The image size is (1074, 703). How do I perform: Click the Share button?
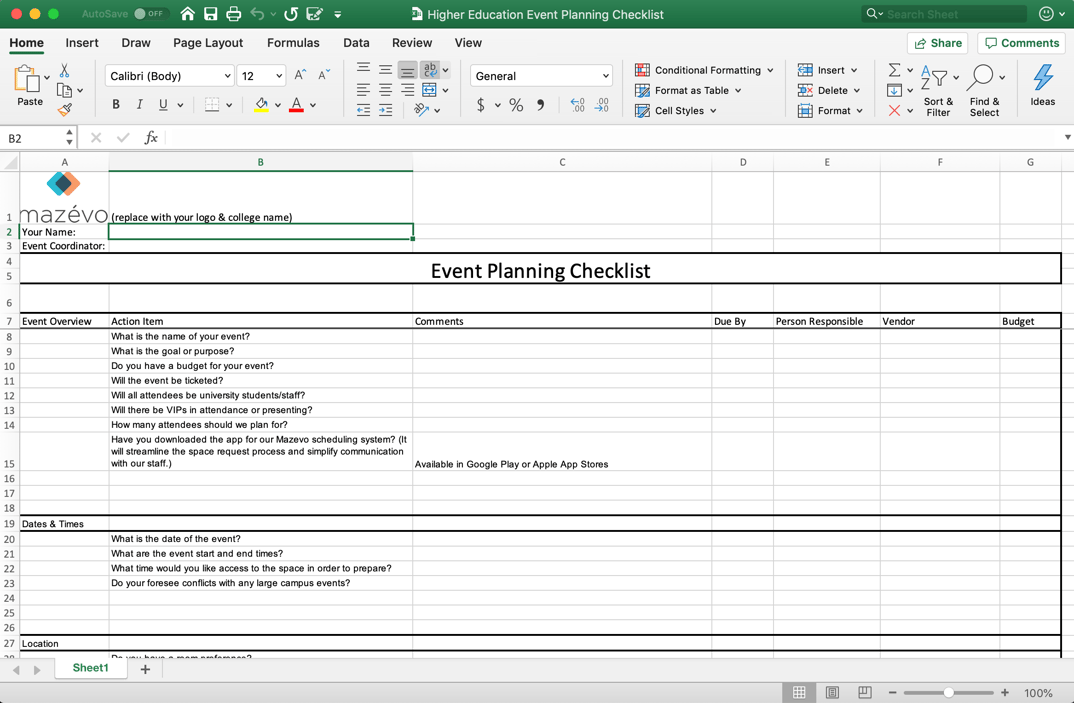pos(937,43)
